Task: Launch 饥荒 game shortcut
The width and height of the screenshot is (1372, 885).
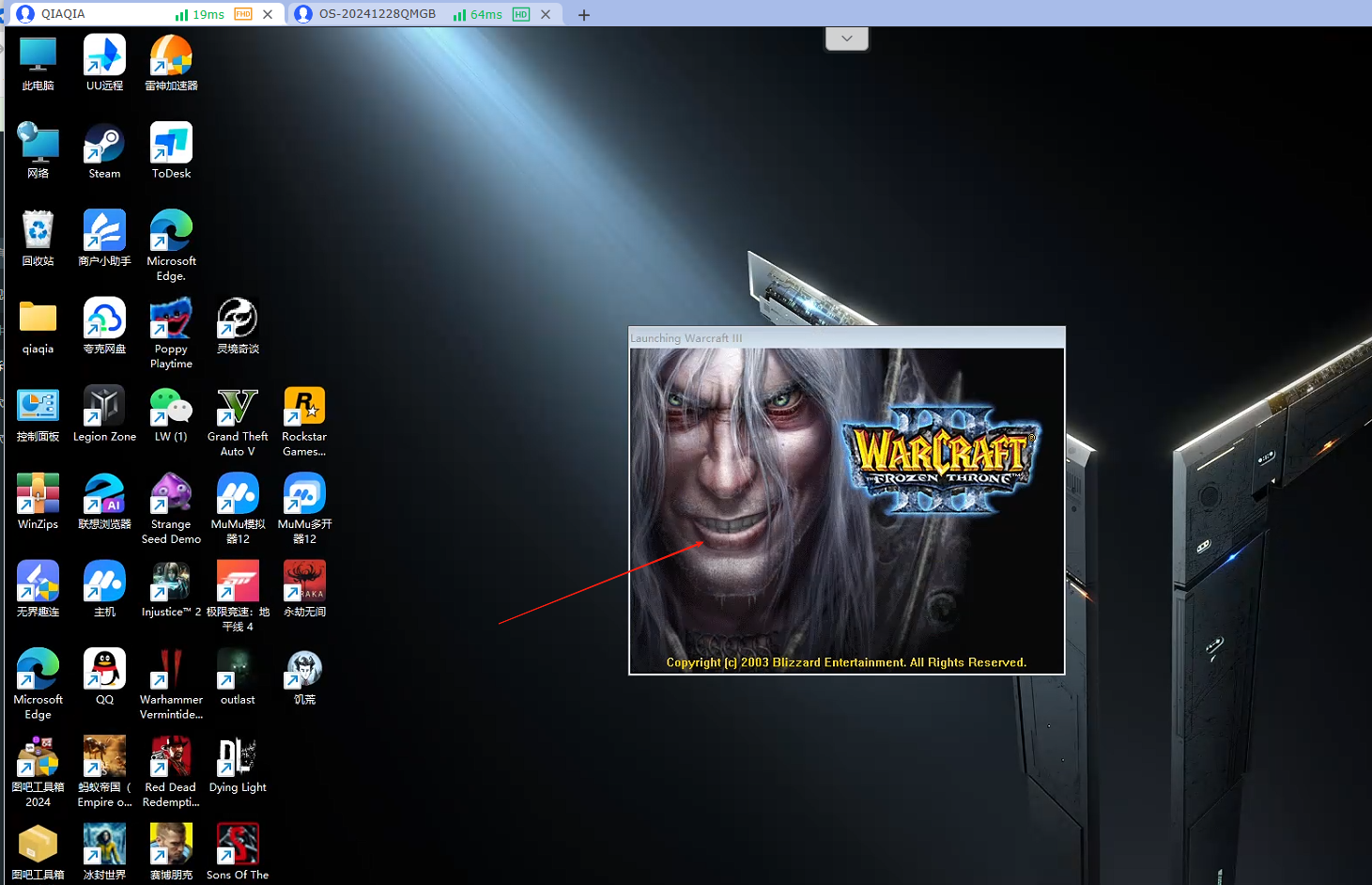Action: coord(304,676)
